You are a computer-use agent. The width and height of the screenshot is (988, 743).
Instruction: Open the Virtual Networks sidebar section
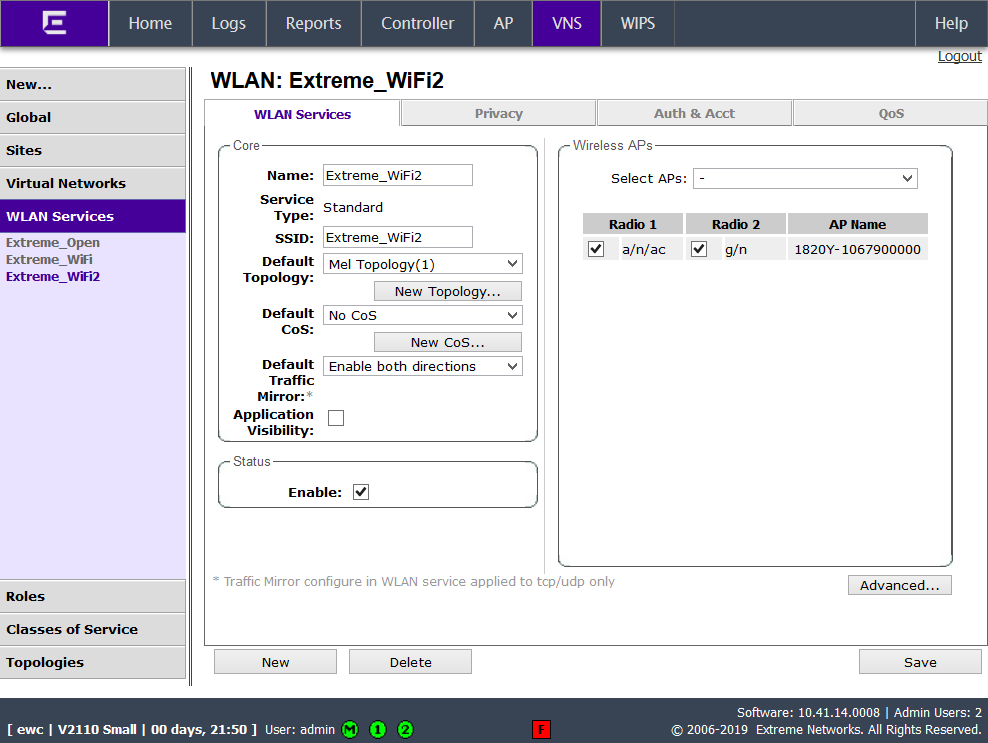[93, 183]
